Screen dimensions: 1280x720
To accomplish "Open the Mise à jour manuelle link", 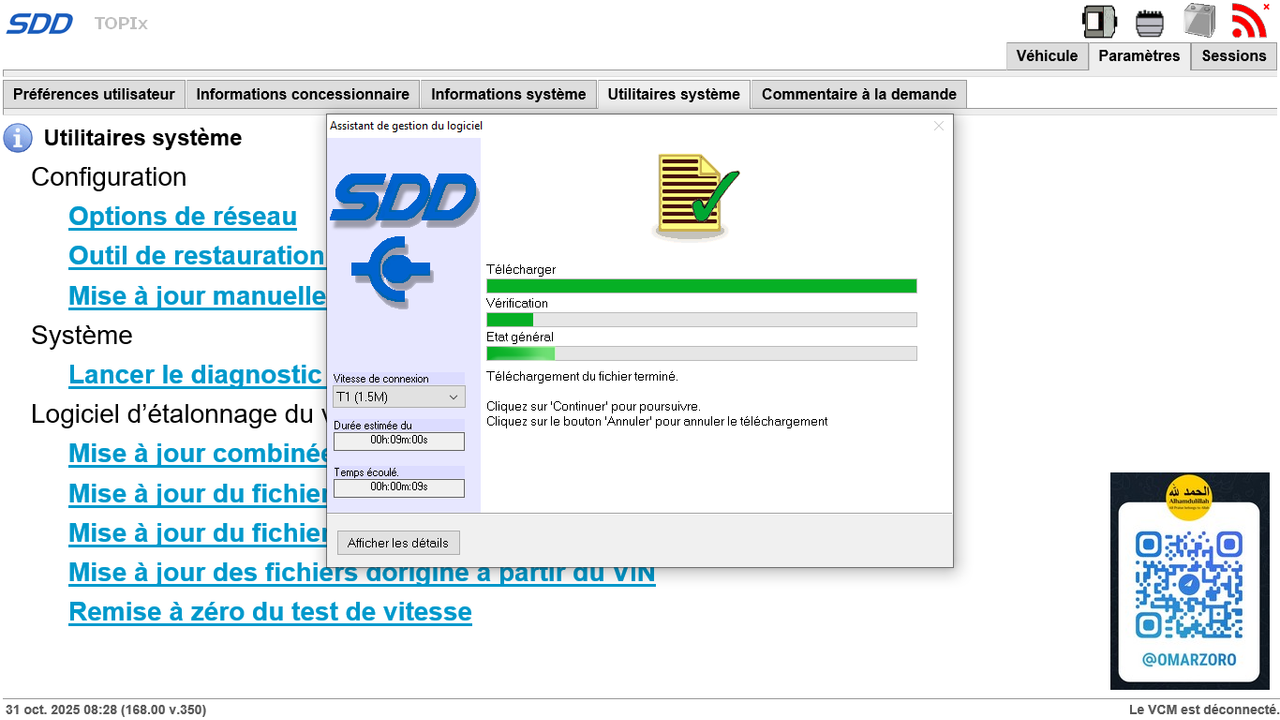I will pyautogui.click(x=197, y=296).
